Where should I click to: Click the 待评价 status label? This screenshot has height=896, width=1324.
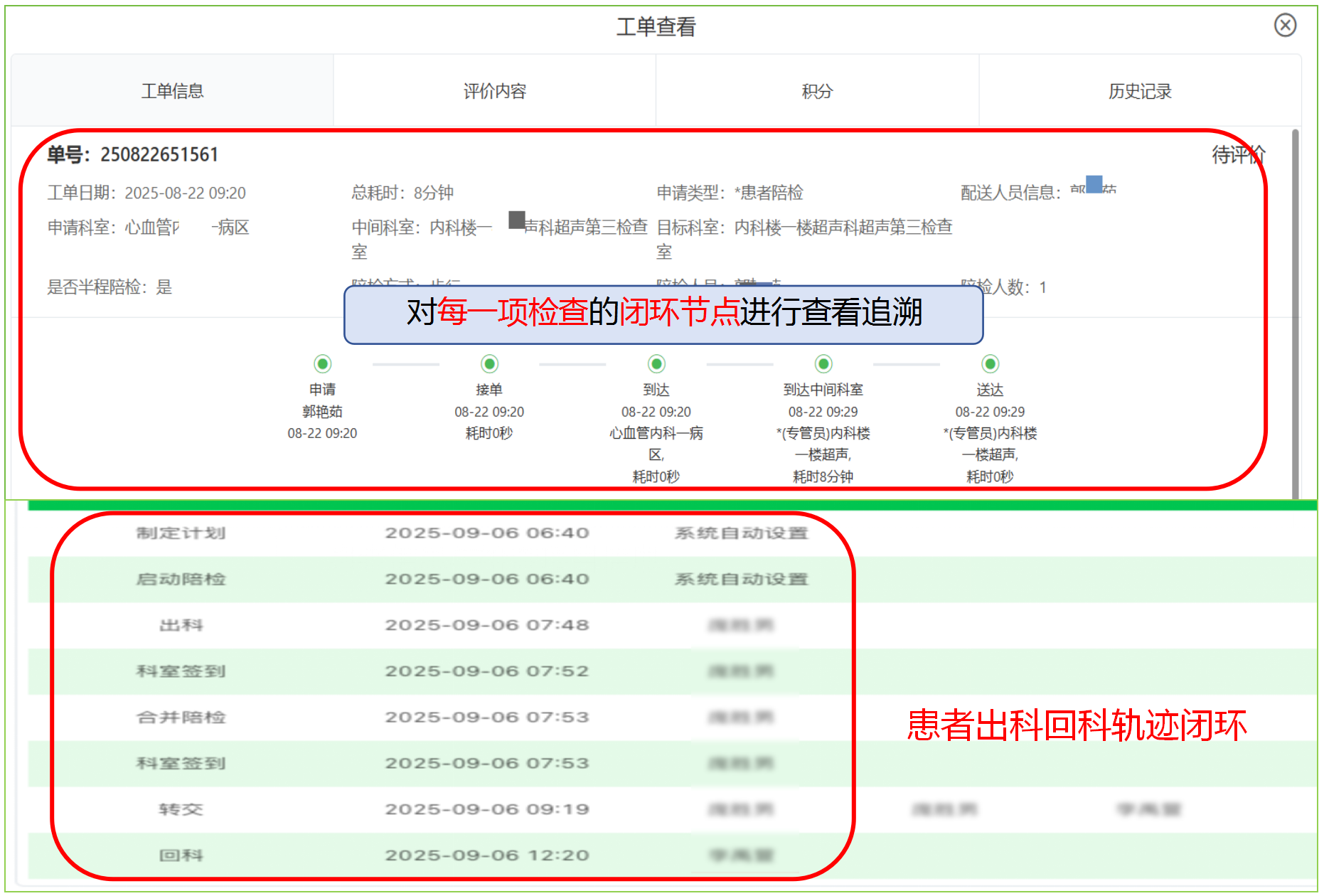click(x=1238, y=154)
